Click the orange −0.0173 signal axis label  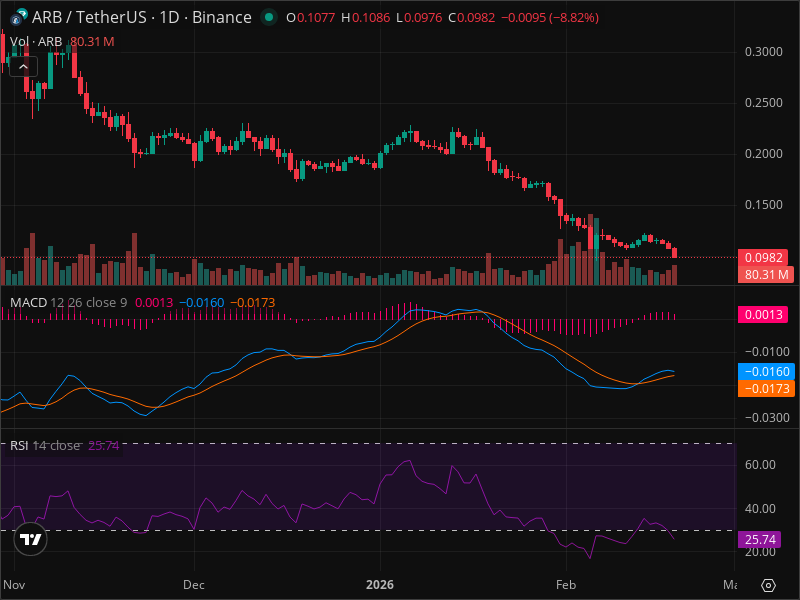point(766,388)
